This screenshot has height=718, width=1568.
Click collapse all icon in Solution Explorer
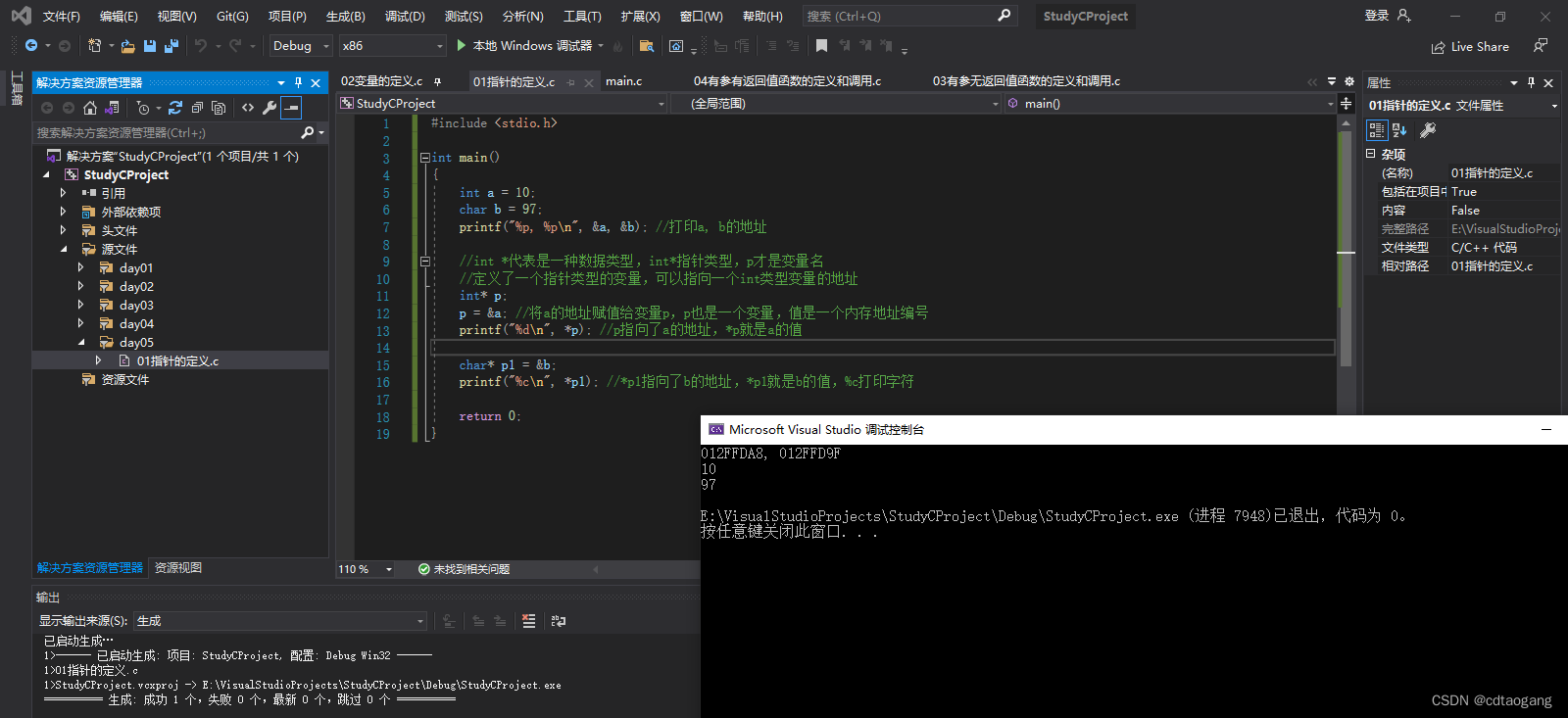197,108
